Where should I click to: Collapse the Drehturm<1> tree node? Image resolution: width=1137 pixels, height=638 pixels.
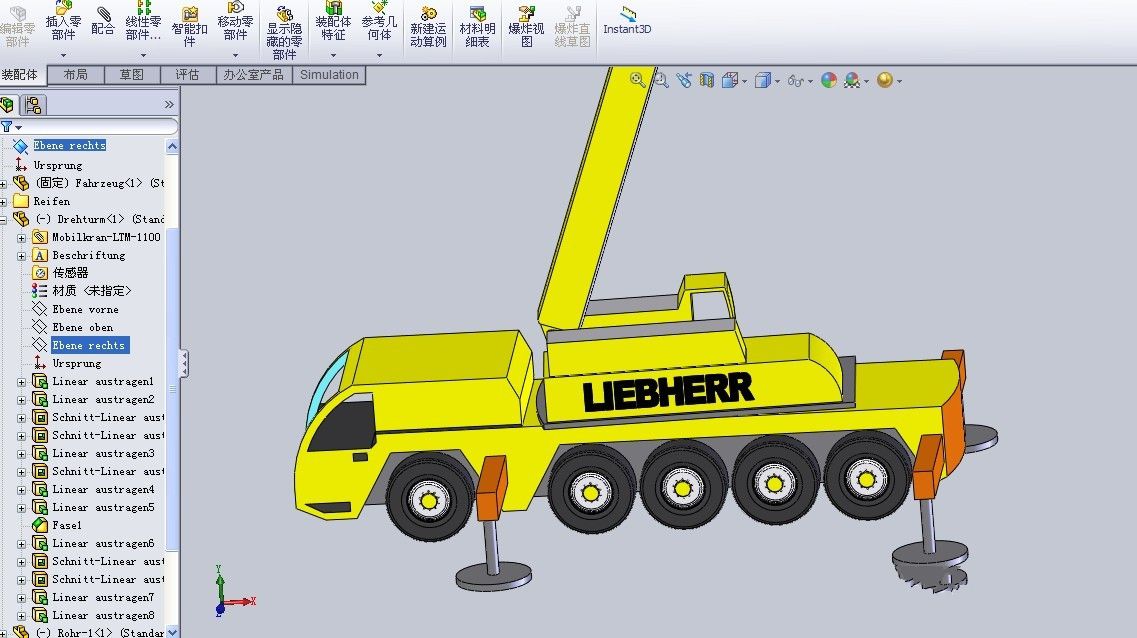(4, 220)
